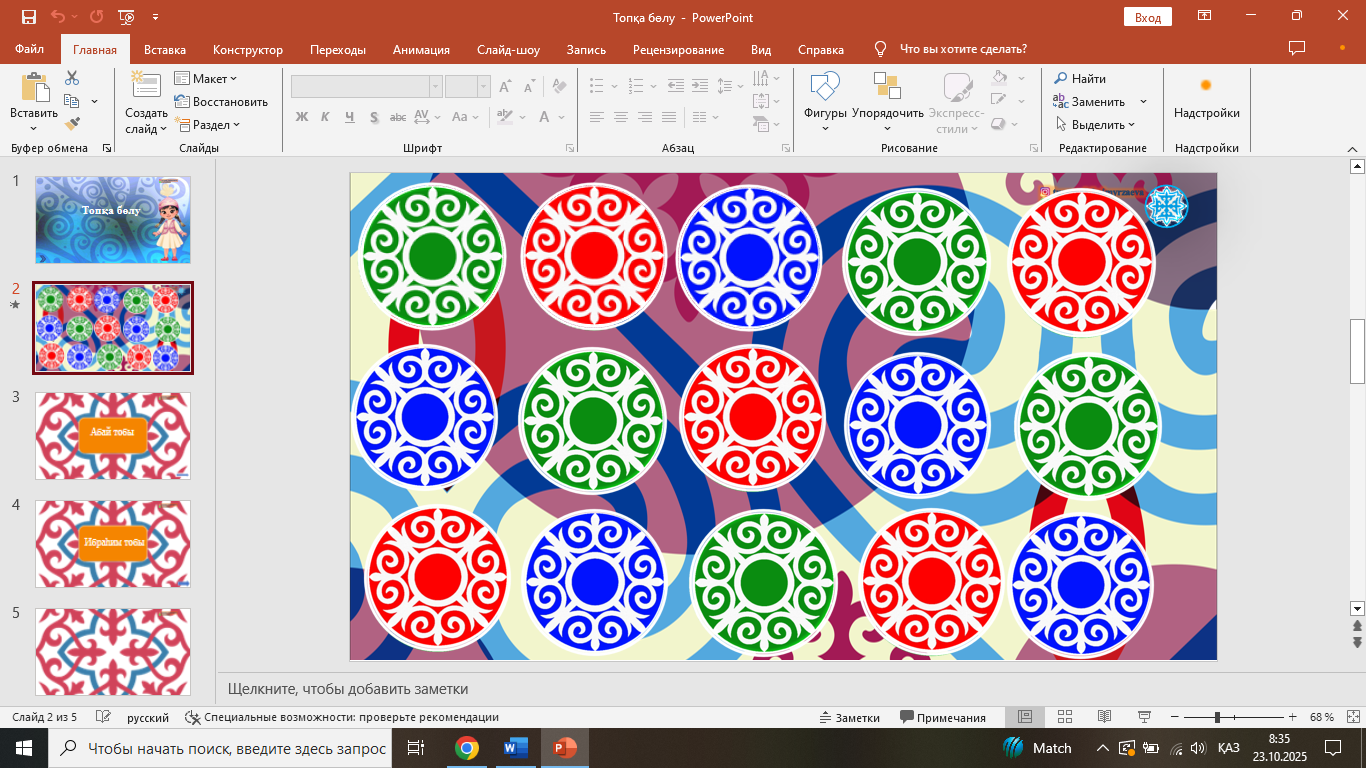1366x768 pixels.
Task: Select slide 3 thumbnail 'Абай тобы'
Action: coord(113,436)
